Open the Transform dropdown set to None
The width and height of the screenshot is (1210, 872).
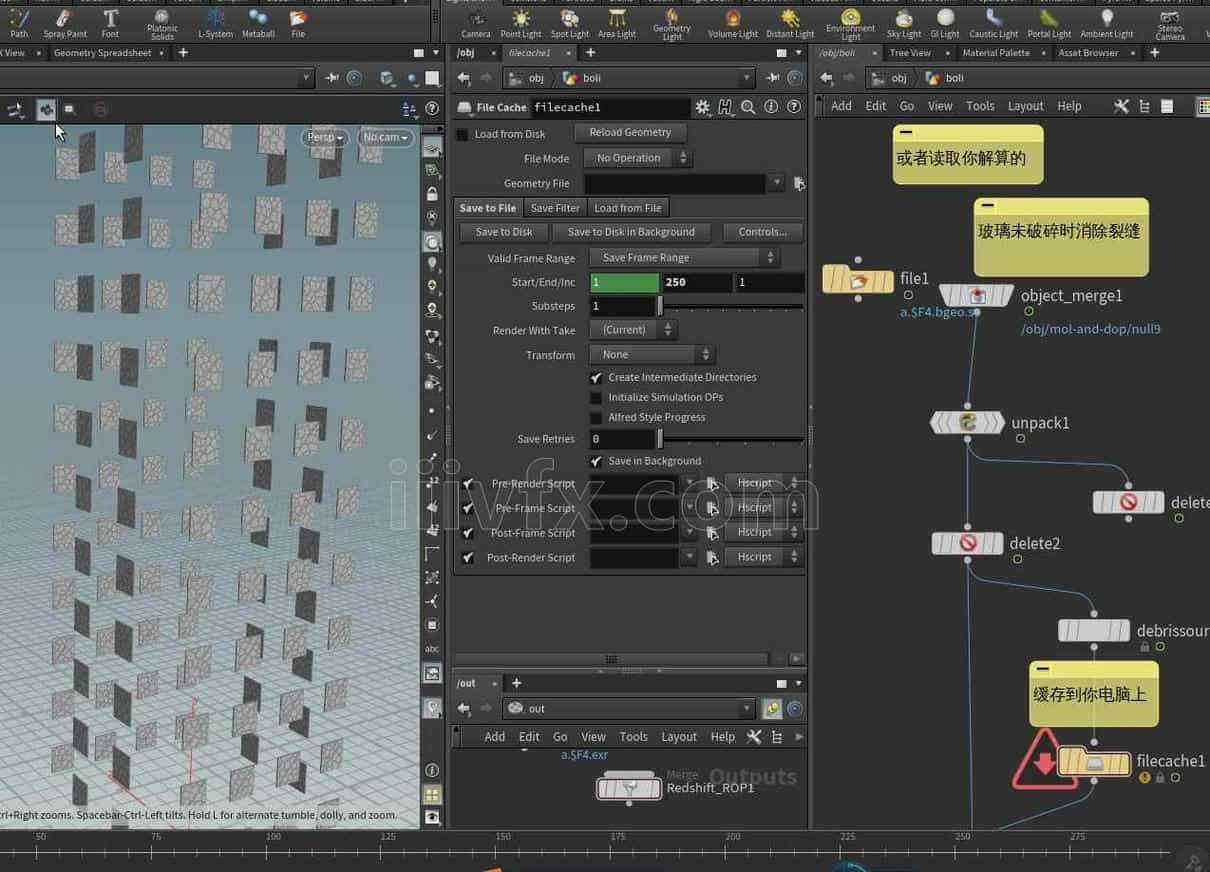tap(651, 354)
